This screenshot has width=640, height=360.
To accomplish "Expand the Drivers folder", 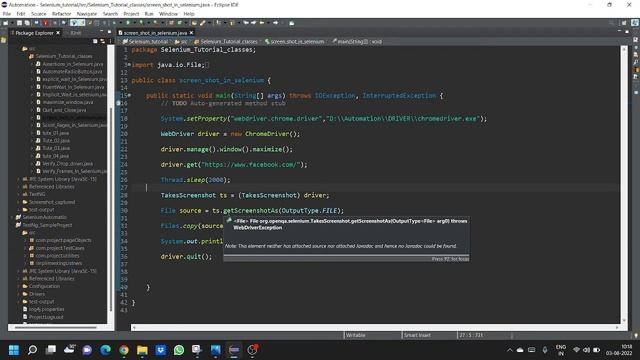I will pyautogui.click(x=18, y=294).
